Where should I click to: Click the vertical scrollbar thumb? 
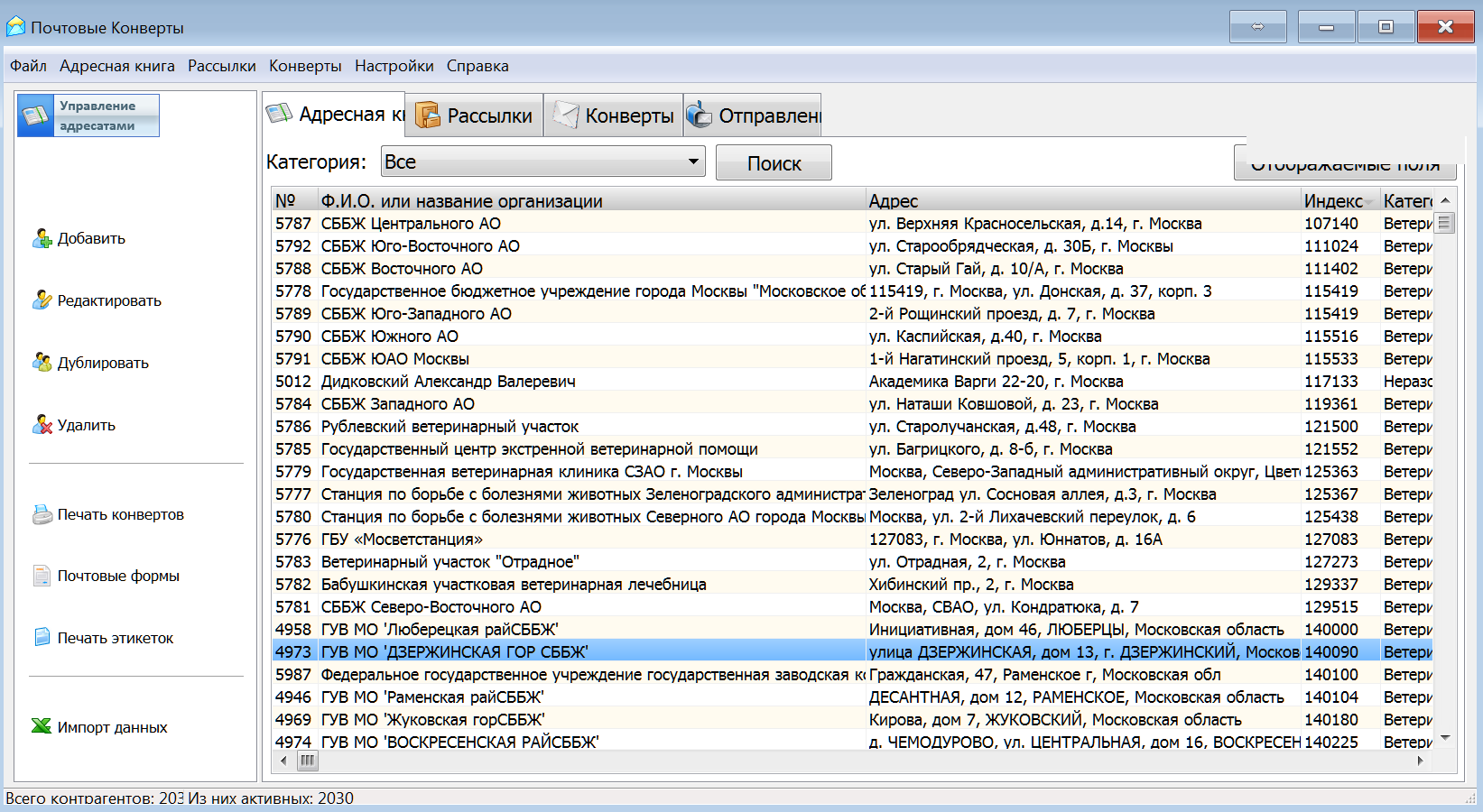click(x=1445, y=222)
